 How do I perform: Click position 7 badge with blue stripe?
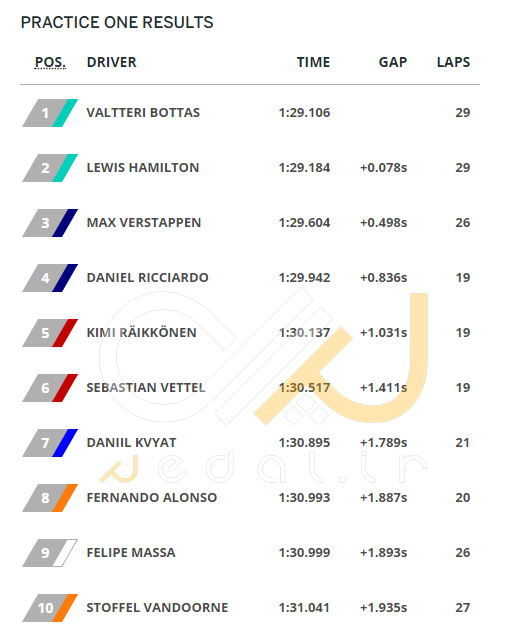[50, 443]
